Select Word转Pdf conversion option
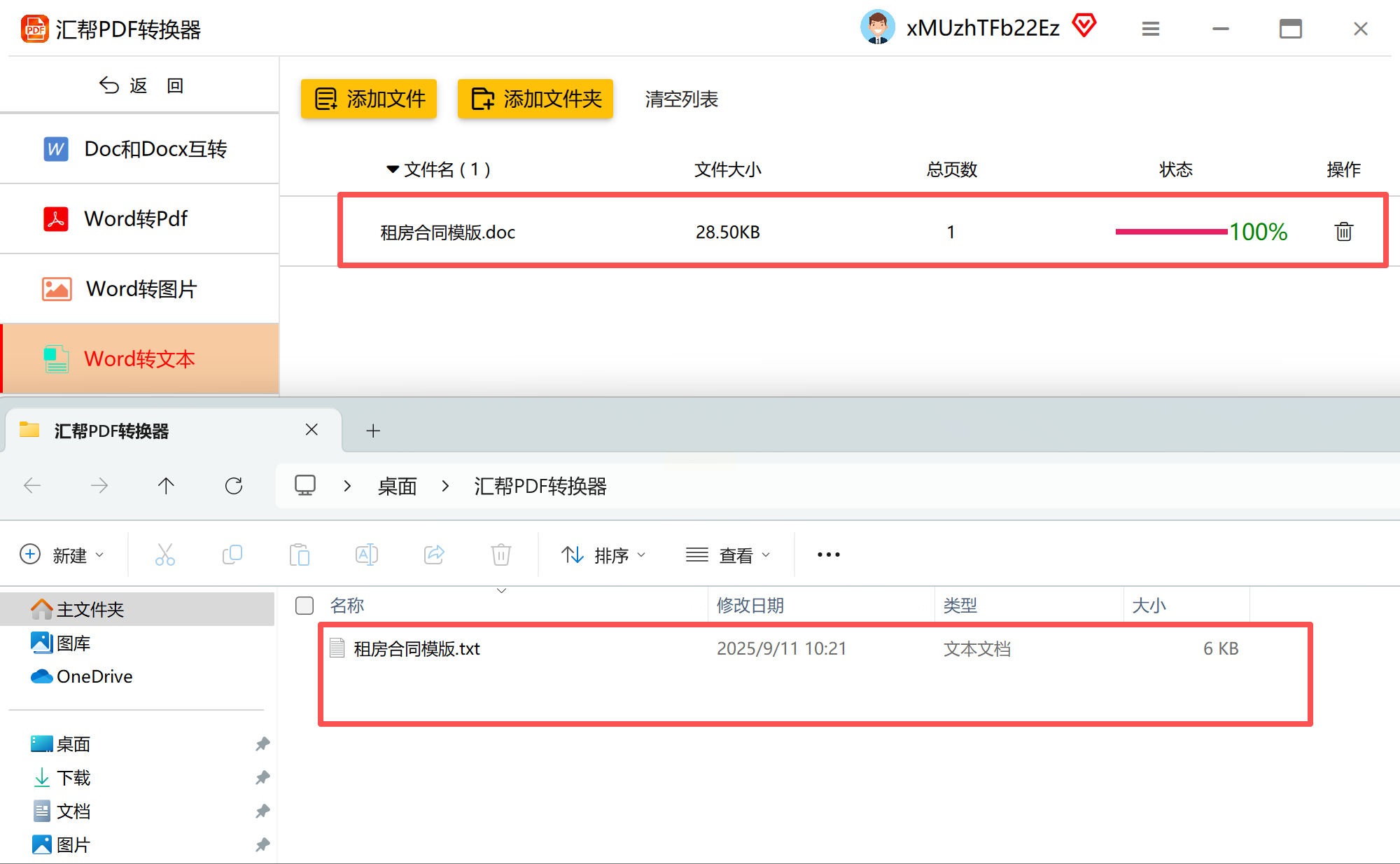The width and height of the screenshot is (1400, 864). coord(136,218)
